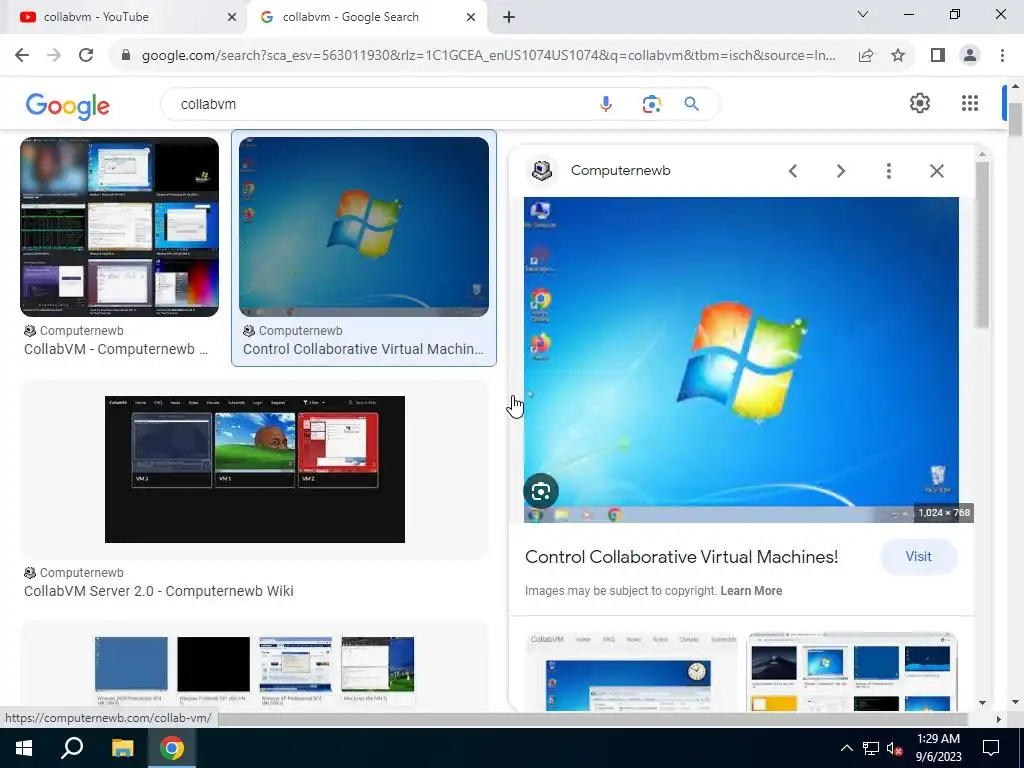View site information lock icon

coord(126,56)
